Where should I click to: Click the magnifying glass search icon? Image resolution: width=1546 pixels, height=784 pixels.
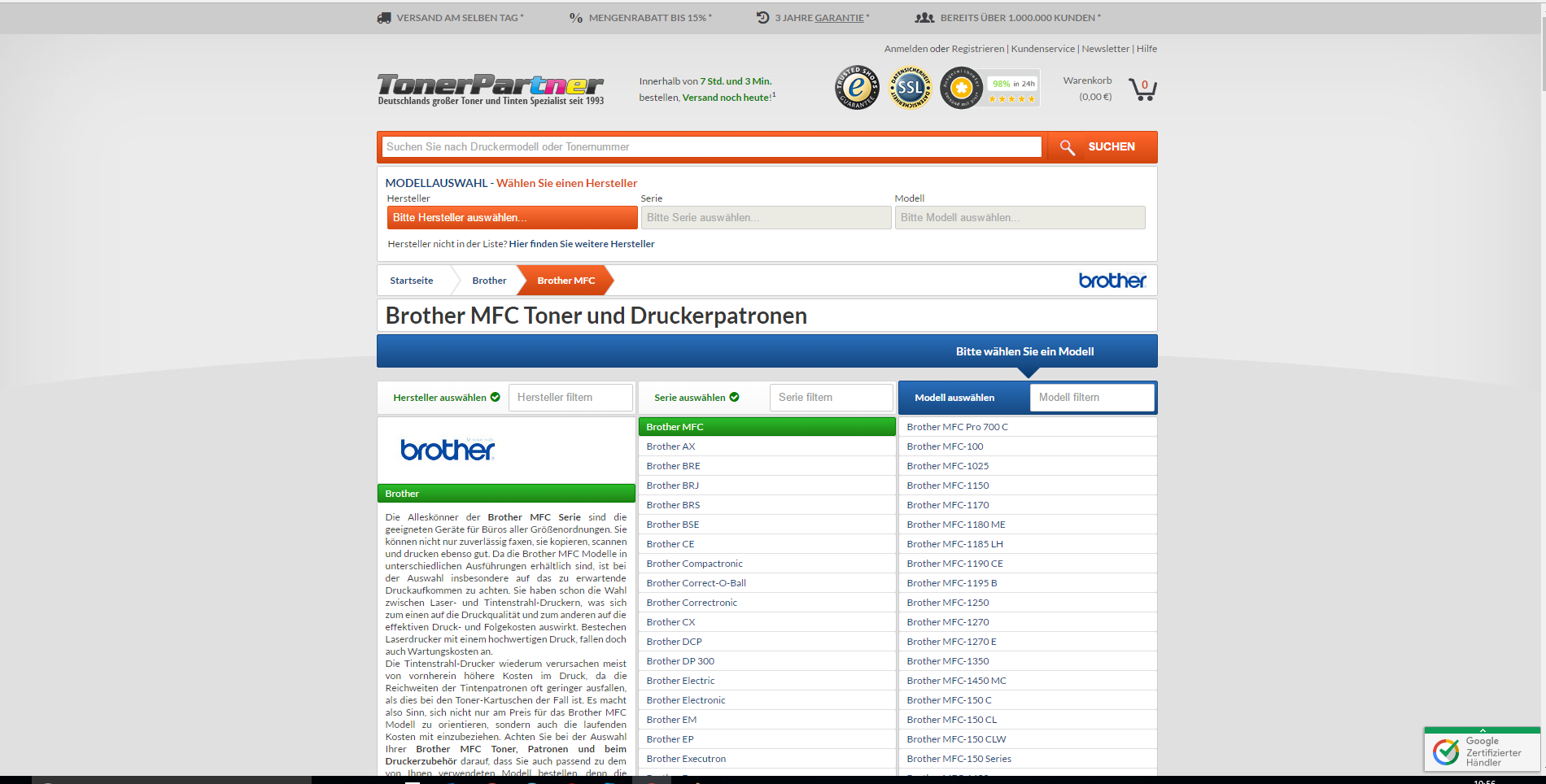(x=1068, y=147)
